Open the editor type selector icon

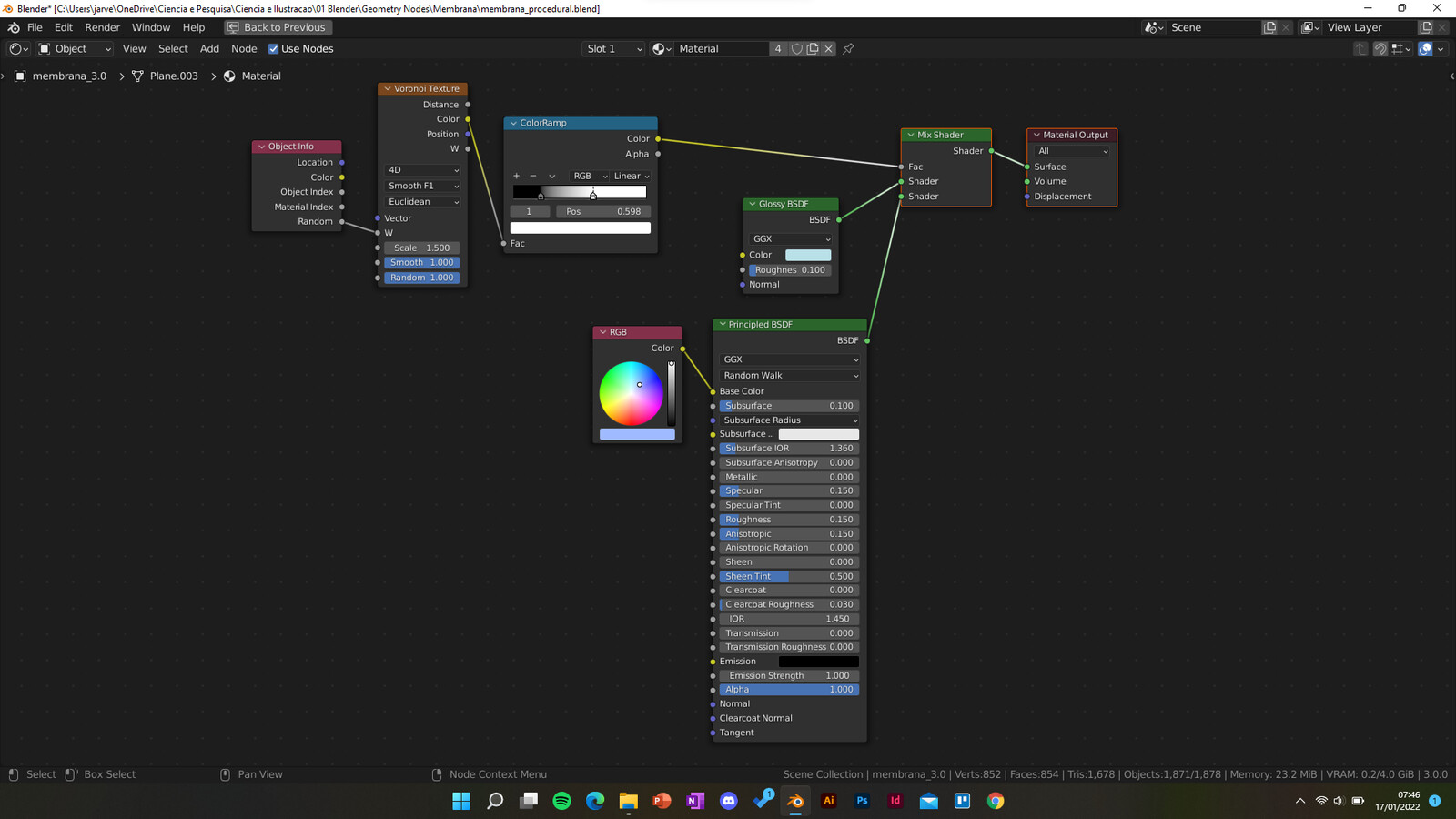coord(18,49)
